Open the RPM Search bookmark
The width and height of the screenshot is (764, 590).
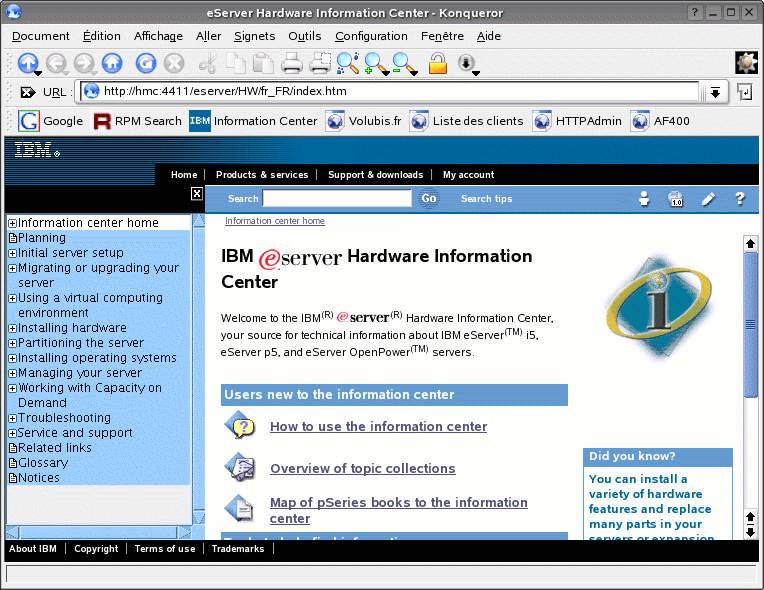coord(137,121)
